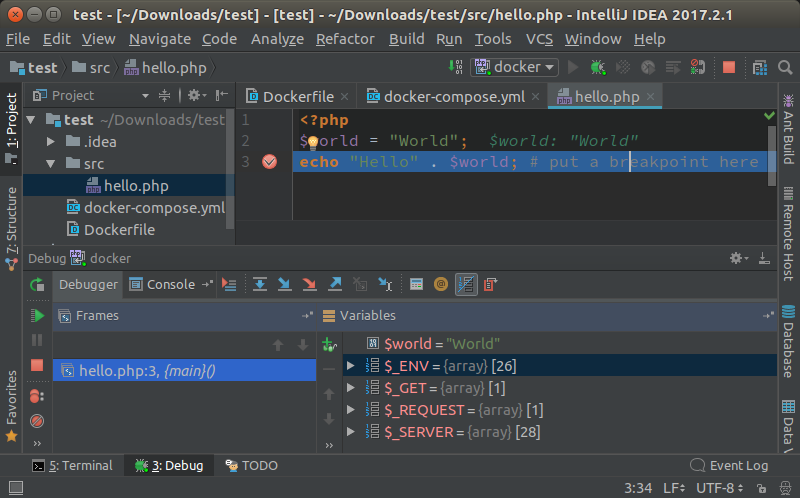Screen dimensions: 800x498
Task: Toggle the breakpoint on line 3
Action: tap(269, 162)
